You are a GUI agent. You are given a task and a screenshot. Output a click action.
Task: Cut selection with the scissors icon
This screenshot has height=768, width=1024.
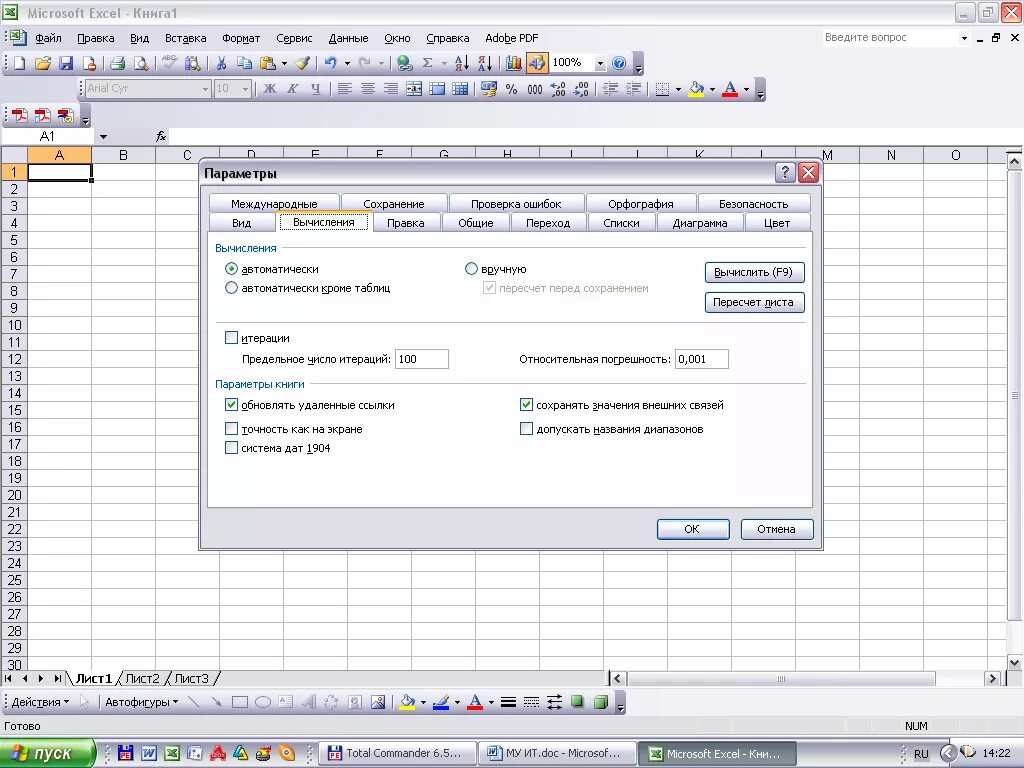coord(221,63)
